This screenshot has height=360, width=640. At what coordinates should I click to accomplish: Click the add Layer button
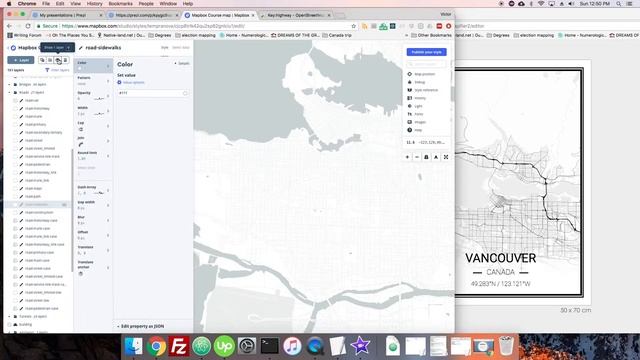point(21,60)
